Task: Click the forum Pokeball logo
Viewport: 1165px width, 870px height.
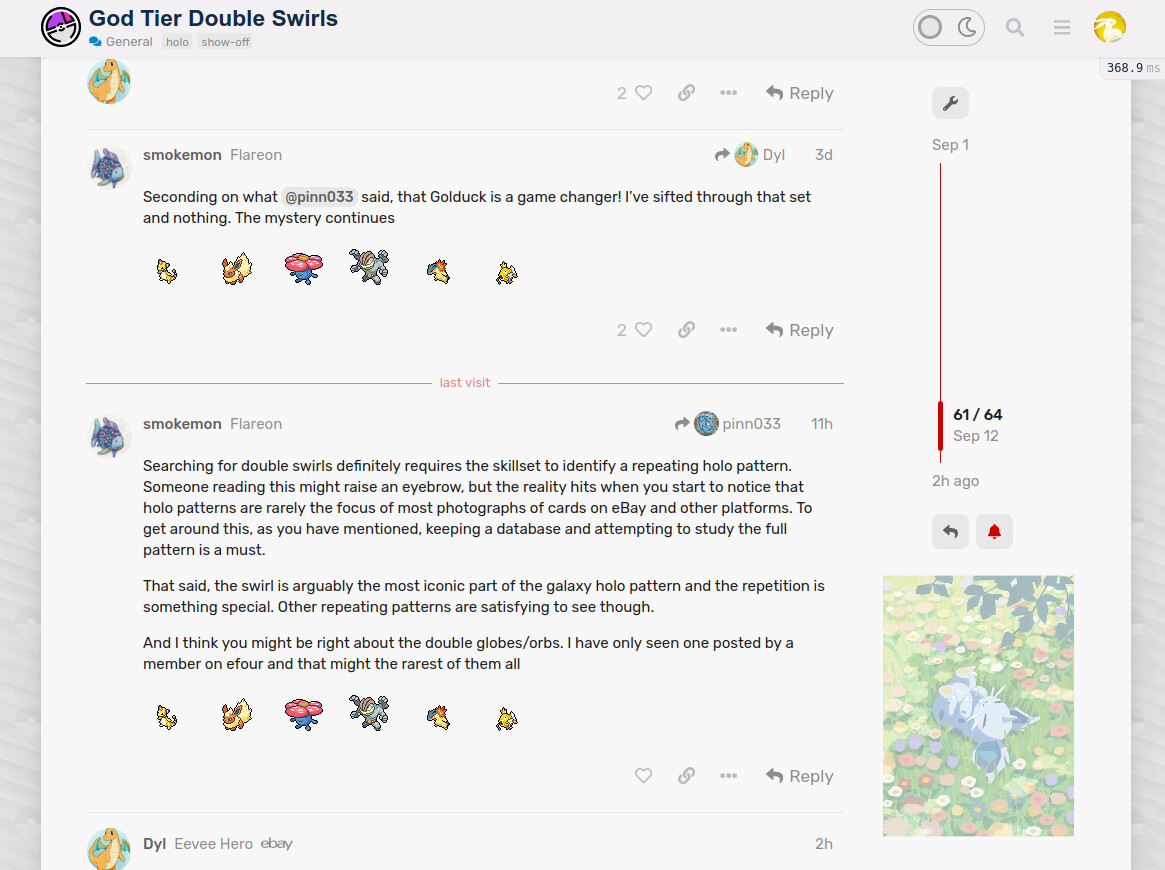Action: (61, 27)
